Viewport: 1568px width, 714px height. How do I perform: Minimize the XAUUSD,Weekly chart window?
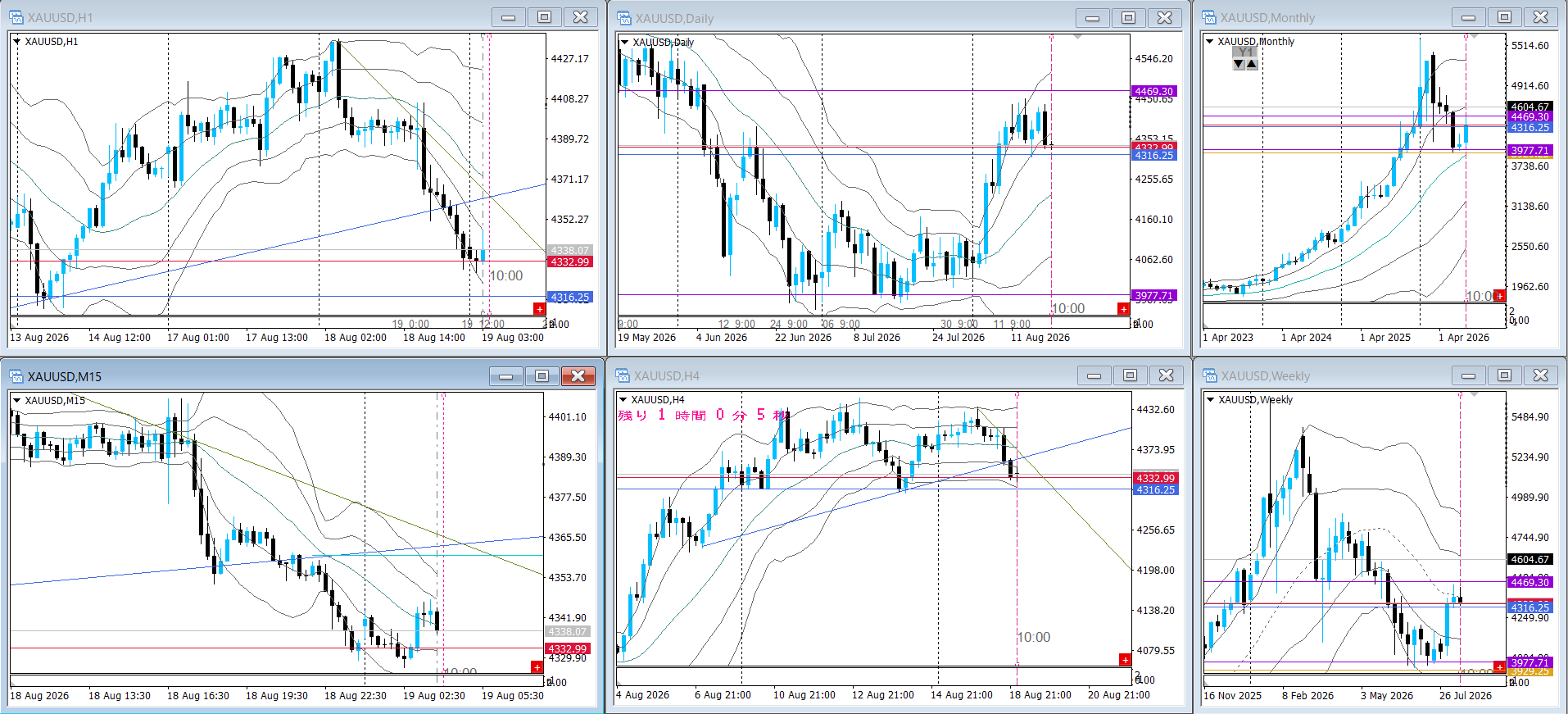click(1468, 375)
